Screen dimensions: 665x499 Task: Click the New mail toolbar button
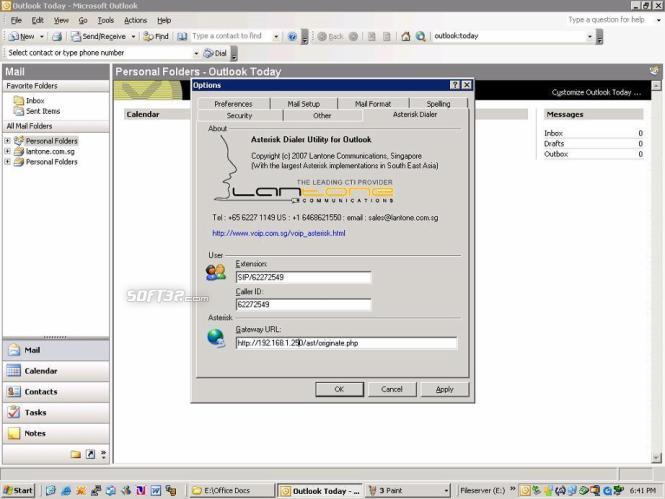(x=22, y=36)
